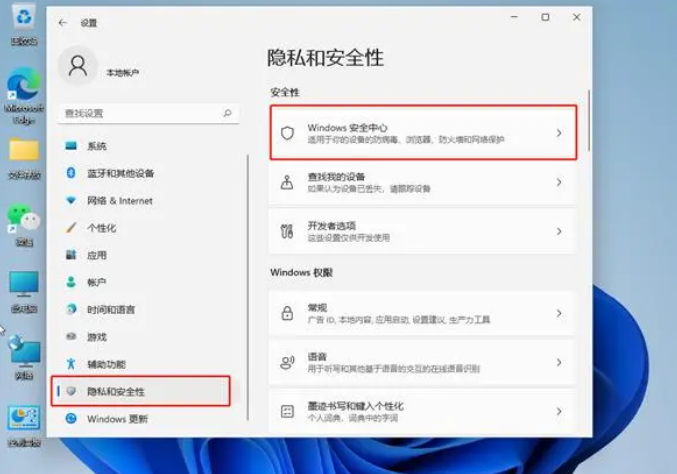Click the person icon for 帐户
The image size is (677, 474).
click(71, 282)
